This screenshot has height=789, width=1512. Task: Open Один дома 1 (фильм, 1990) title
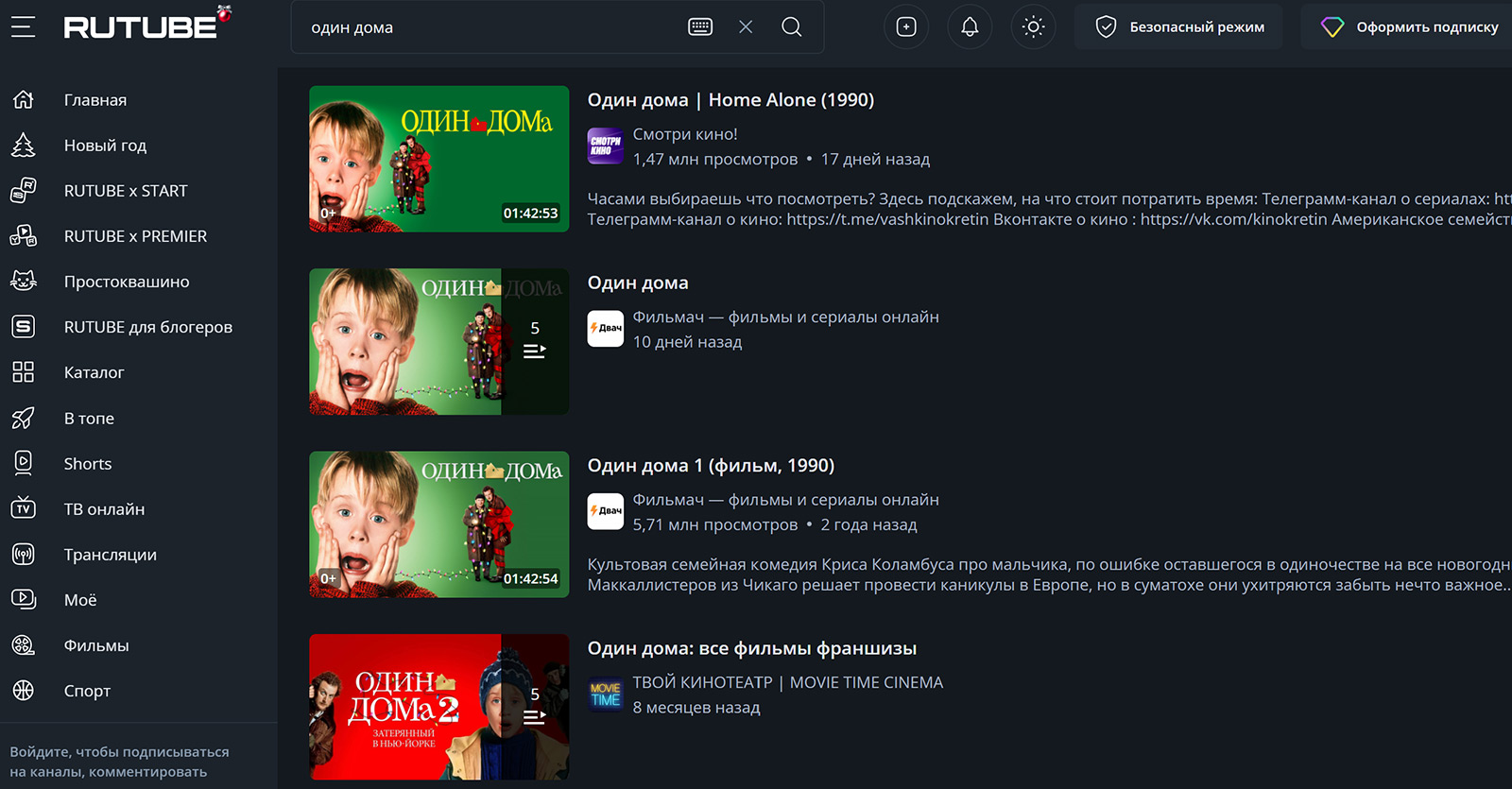point(711,466)
